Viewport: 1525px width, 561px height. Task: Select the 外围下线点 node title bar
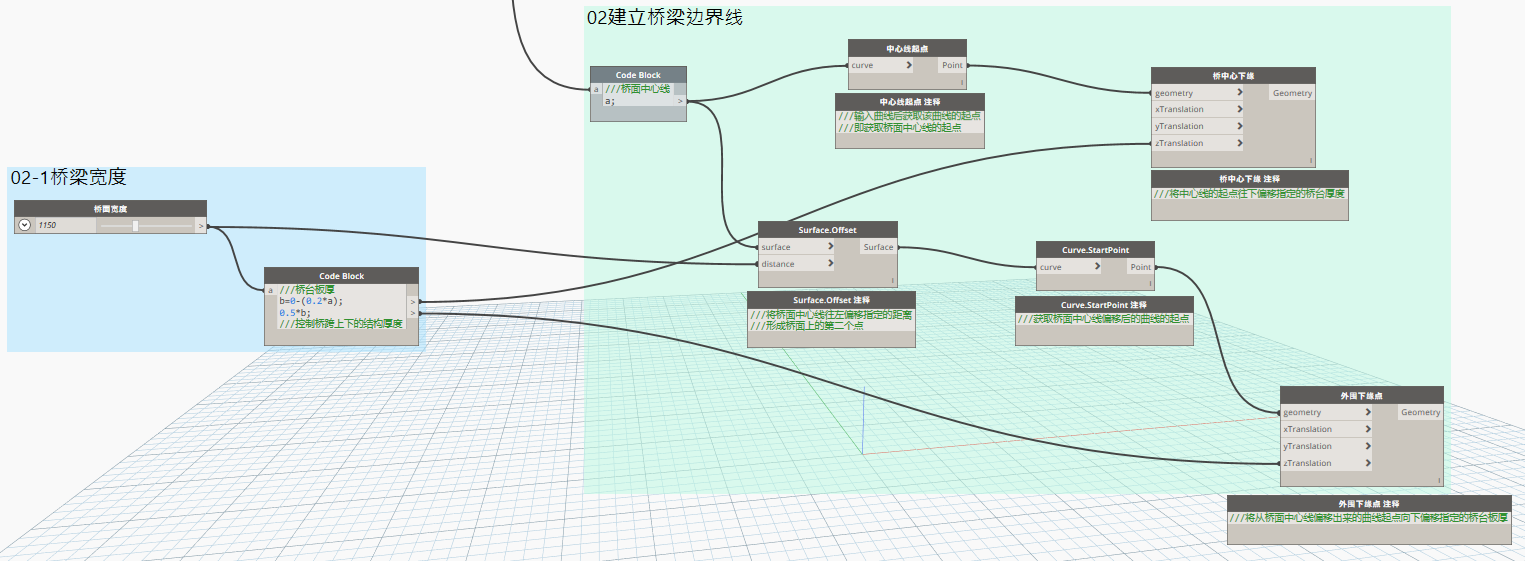[1361, 395]
